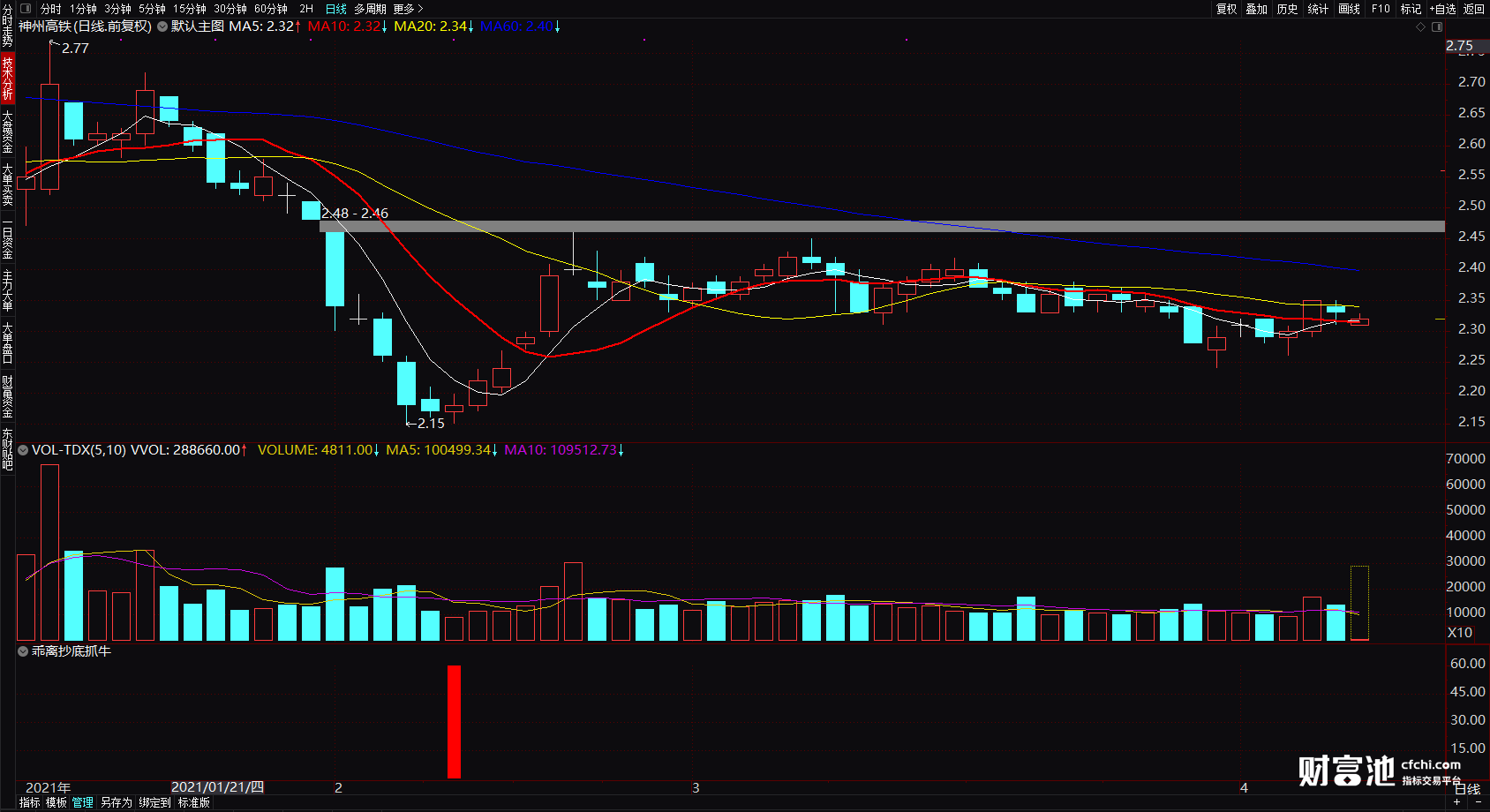This screenshot has width=1490, height=812.
Task: Open F10 company info
Action: pyautogui.click(x=1381, y=9)
